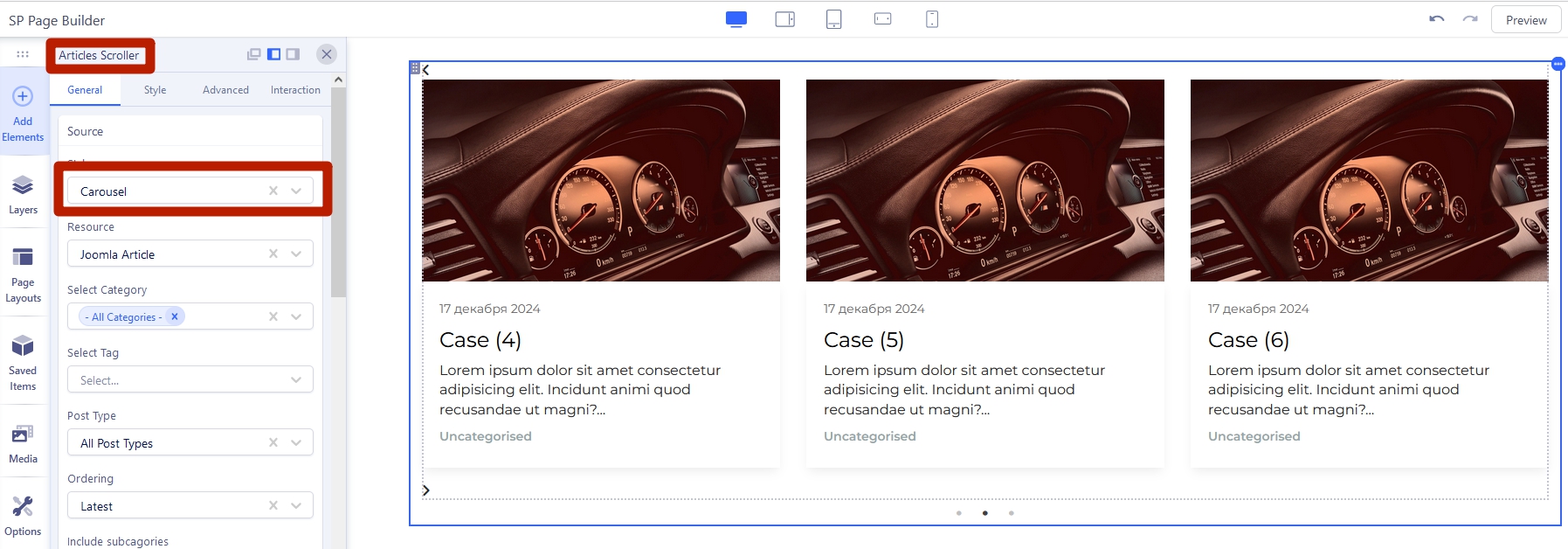This screenshot has width=1568, height=549.
Task: Open the Media manager
Action: point(23,443)
